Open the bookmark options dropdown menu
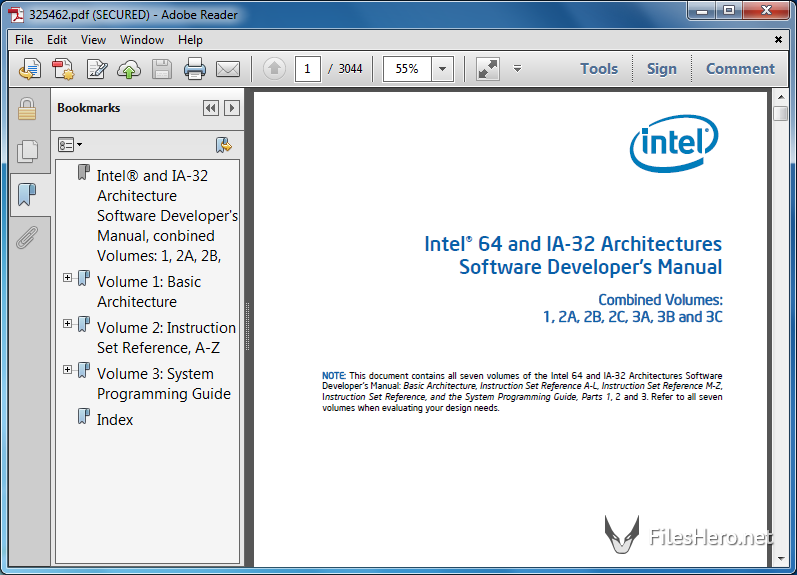The image size is (797, 575). tap(70, 145)
